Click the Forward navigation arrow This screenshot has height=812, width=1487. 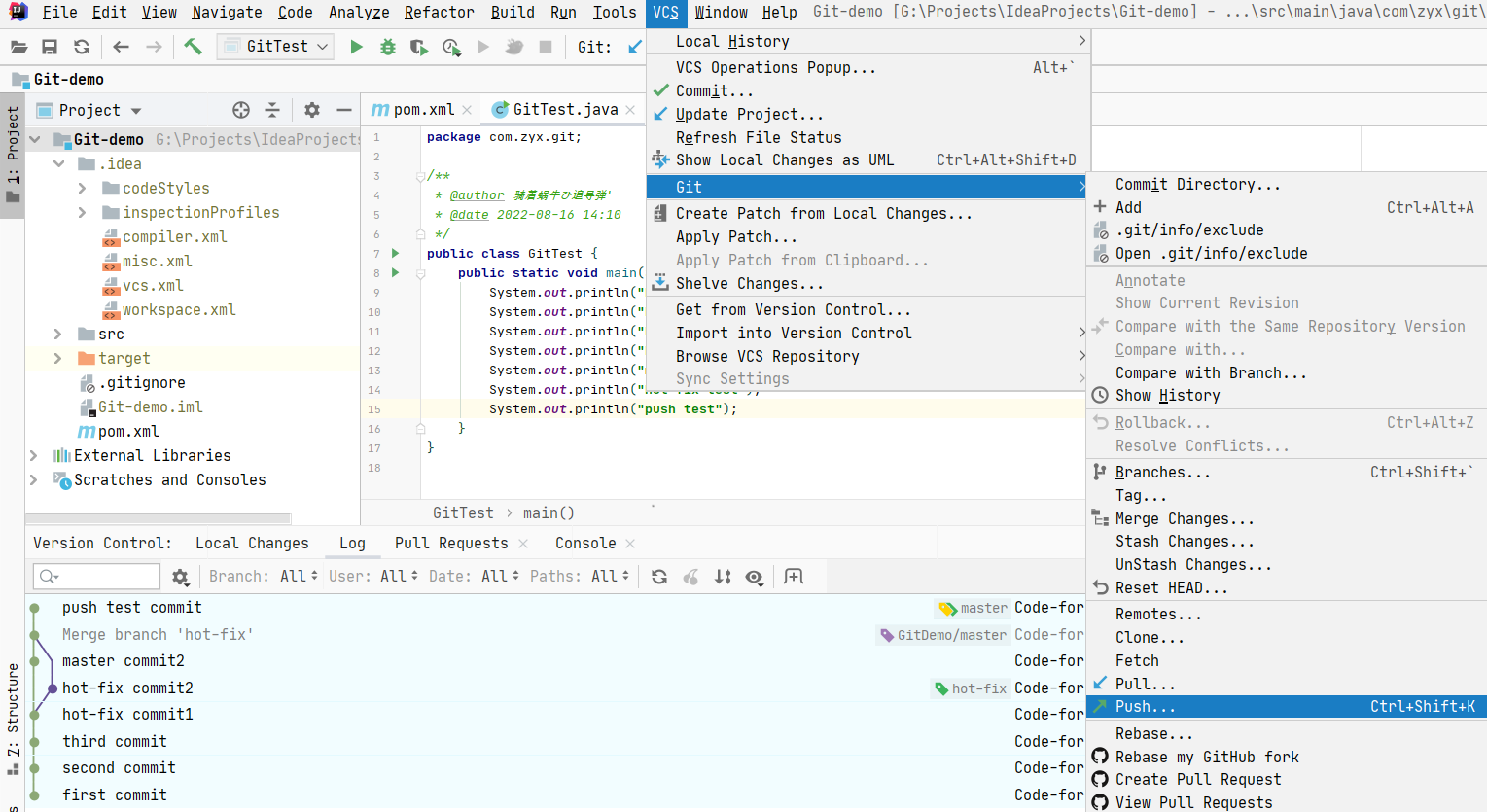[154, 47]
